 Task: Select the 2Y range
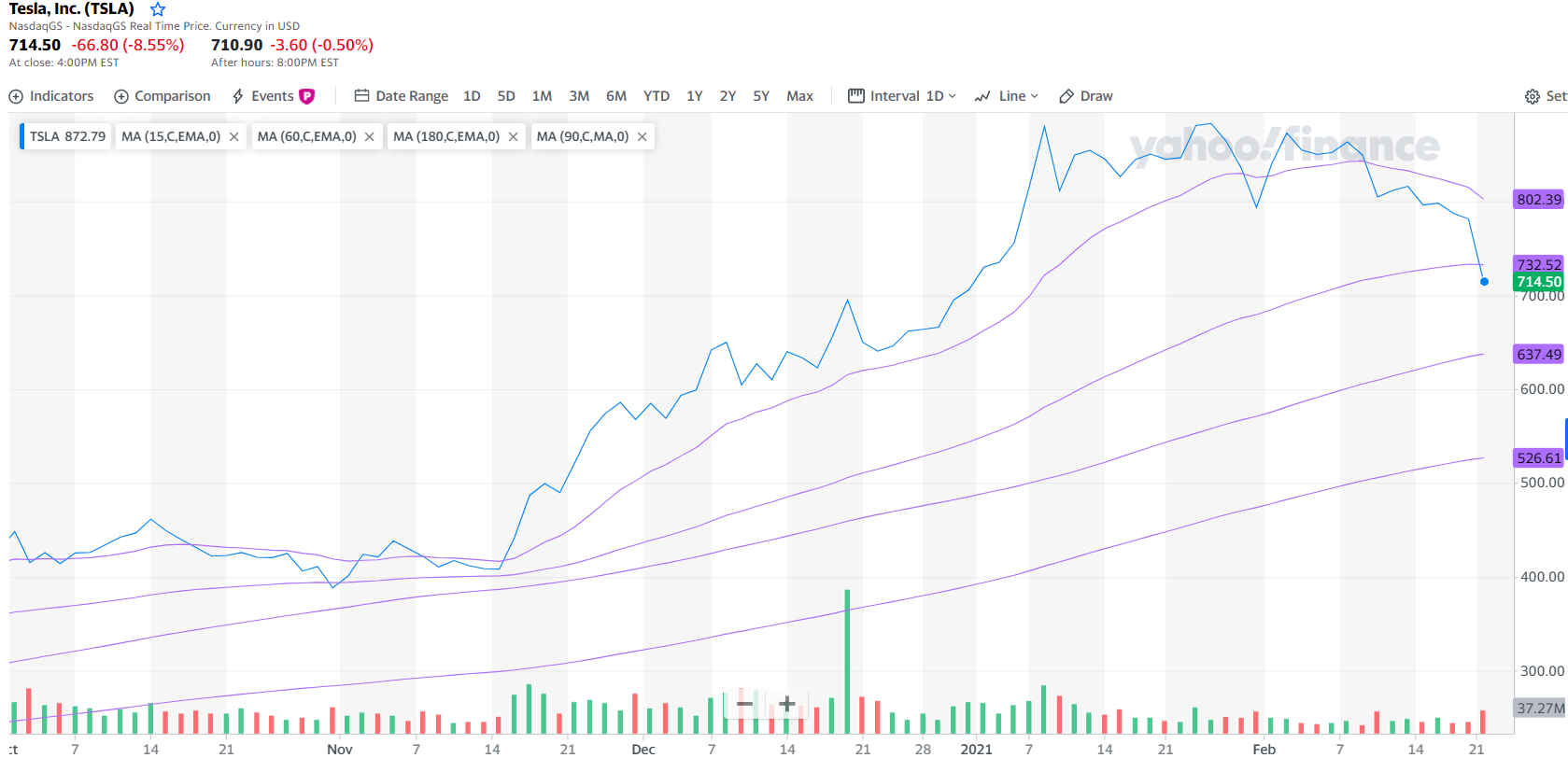tap(728, 96)
